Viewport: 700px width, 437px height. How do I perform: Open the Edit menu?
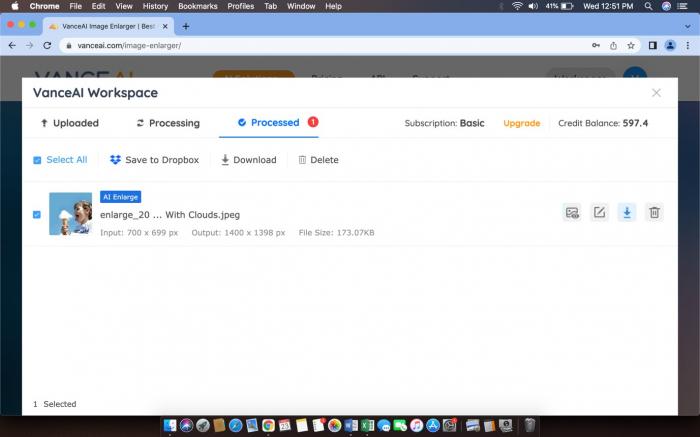pyautogui.click(x=98, y=6)
